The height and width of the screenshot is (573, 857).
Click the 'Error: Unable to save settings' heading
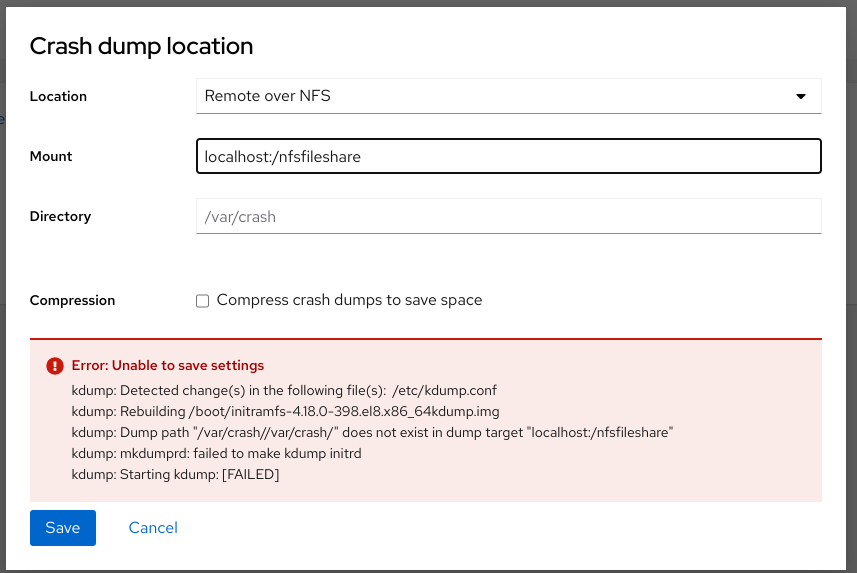pos(168,365)
